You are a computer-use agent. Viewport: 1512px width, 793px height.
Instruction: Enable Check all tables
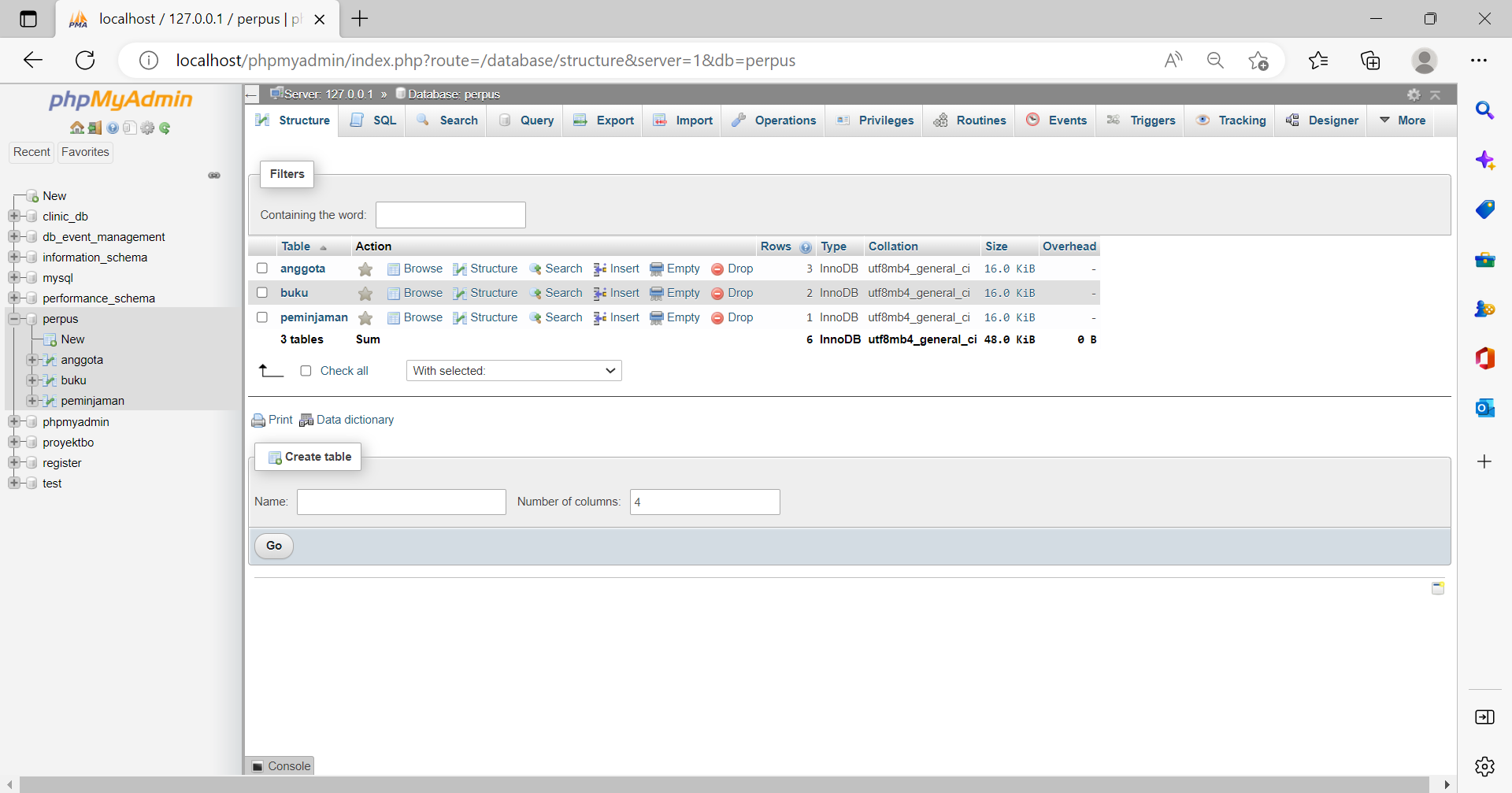[306, 370]
